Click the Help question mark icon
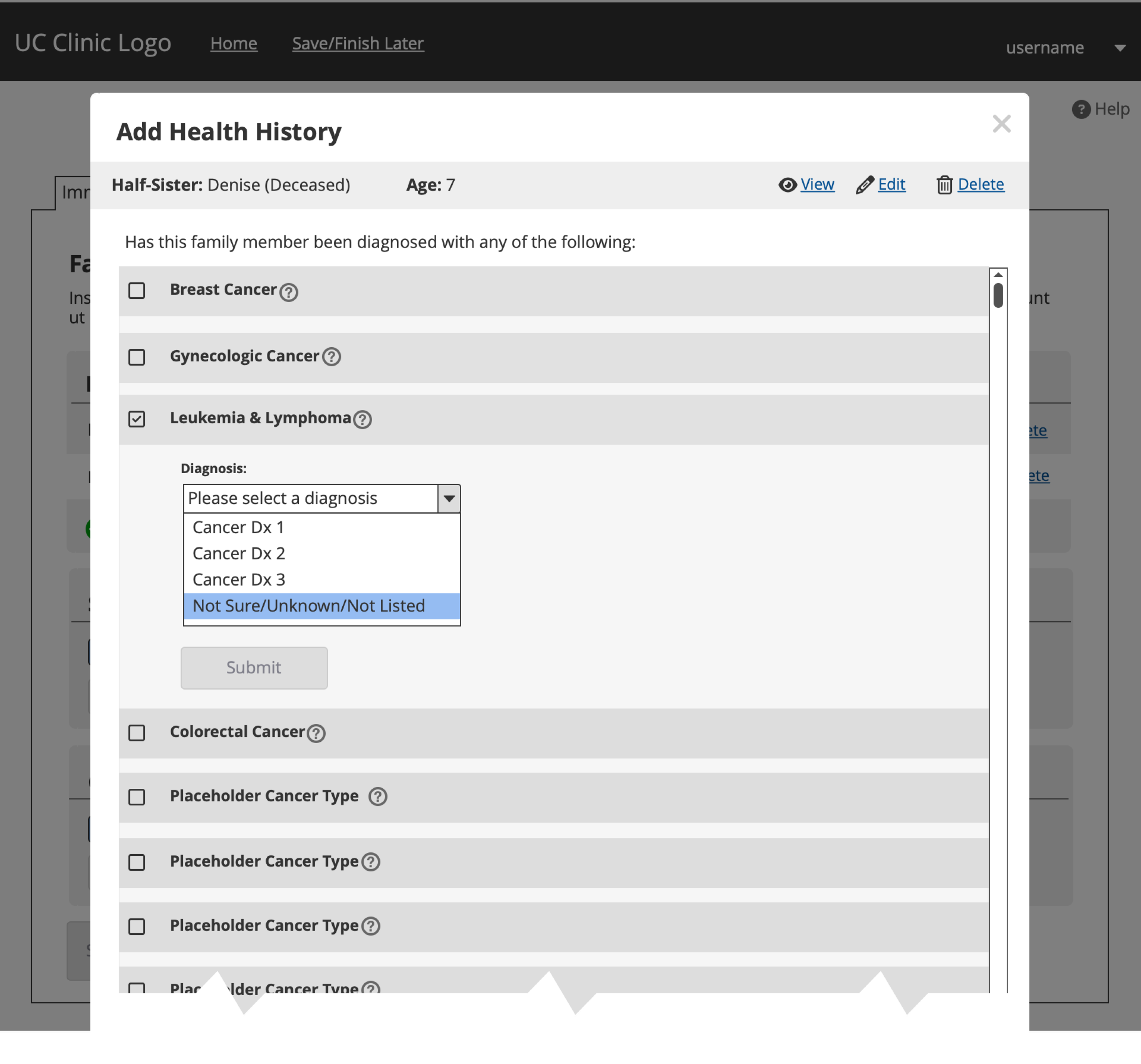The width and height of the screenshot is (1141, 1064). click(1081, 109)
